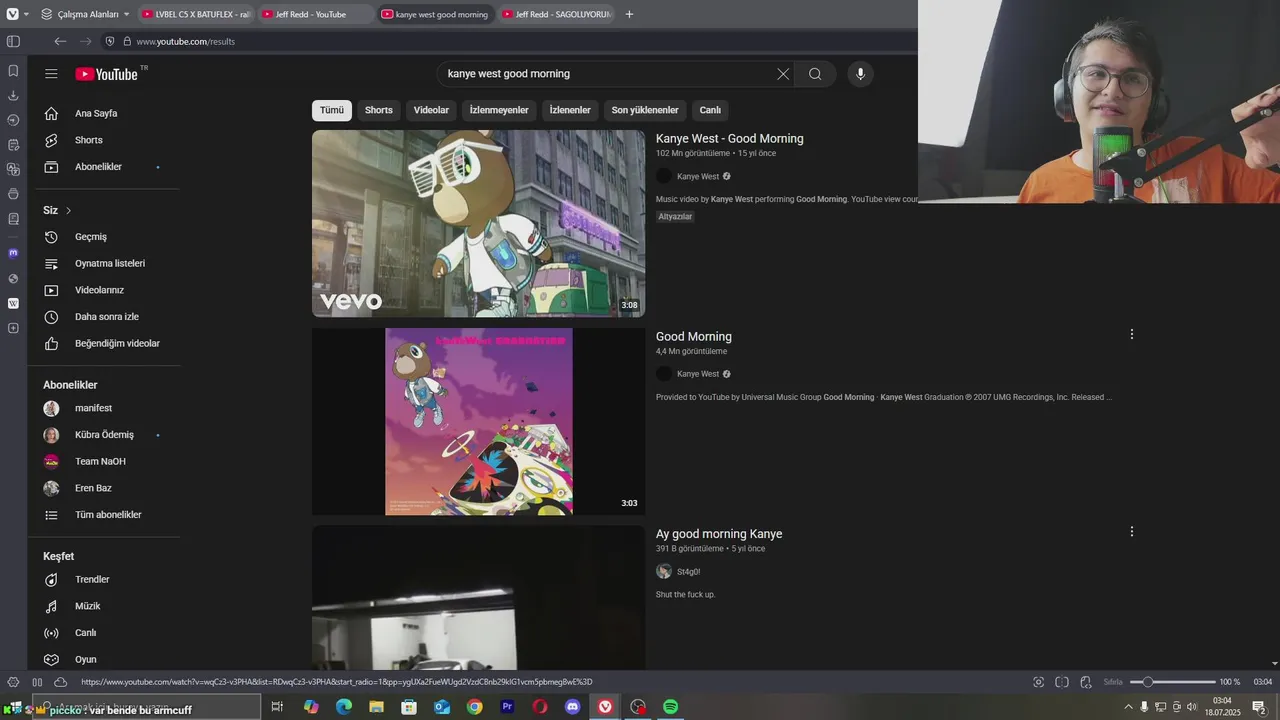The width and height of the screenshot is (1280, 720).
Task: Open Kanye West - Good Morning video title
Action: (729, 139)
